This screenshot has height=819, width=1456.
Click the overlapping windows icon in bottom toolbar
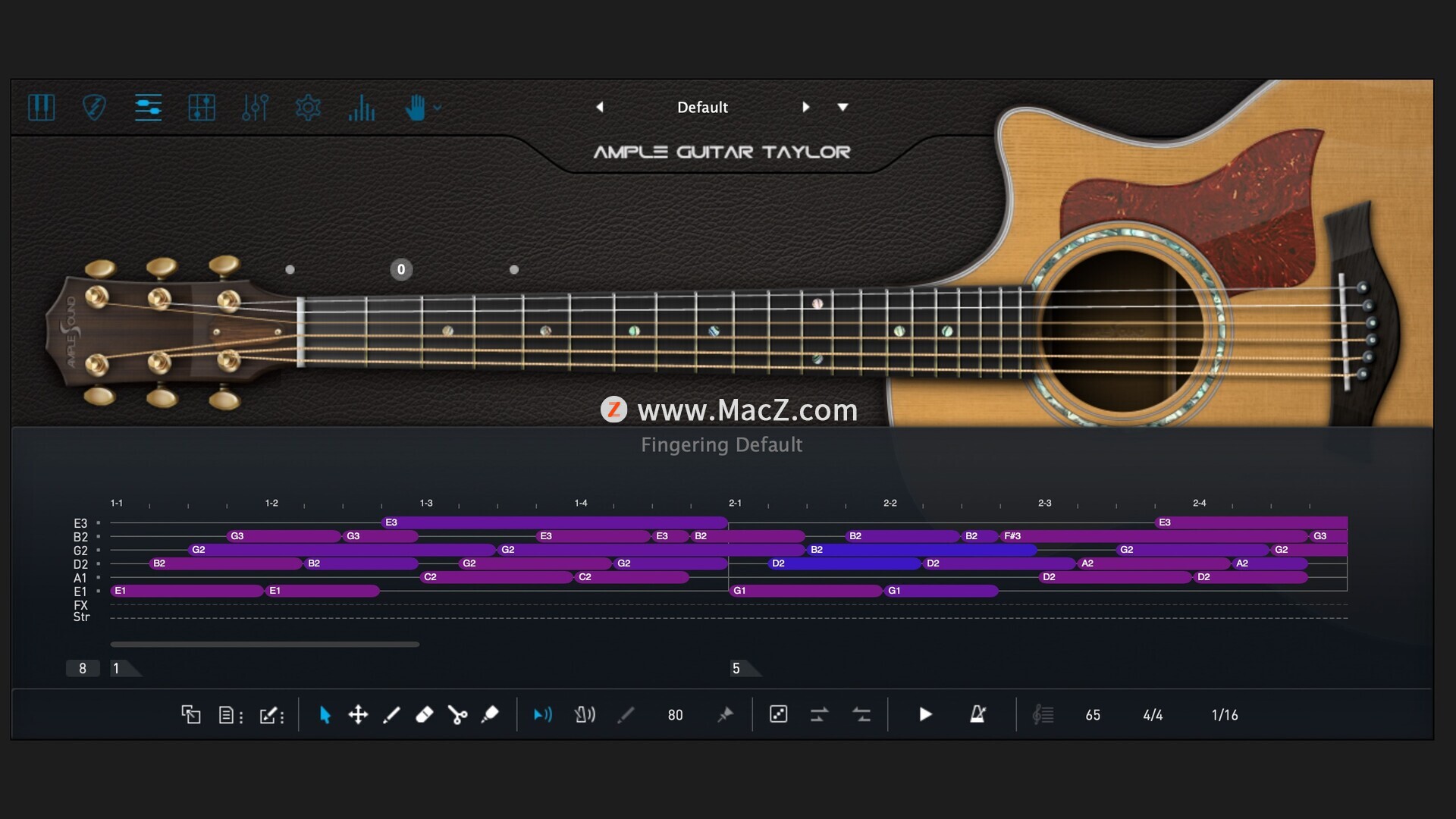191,714
